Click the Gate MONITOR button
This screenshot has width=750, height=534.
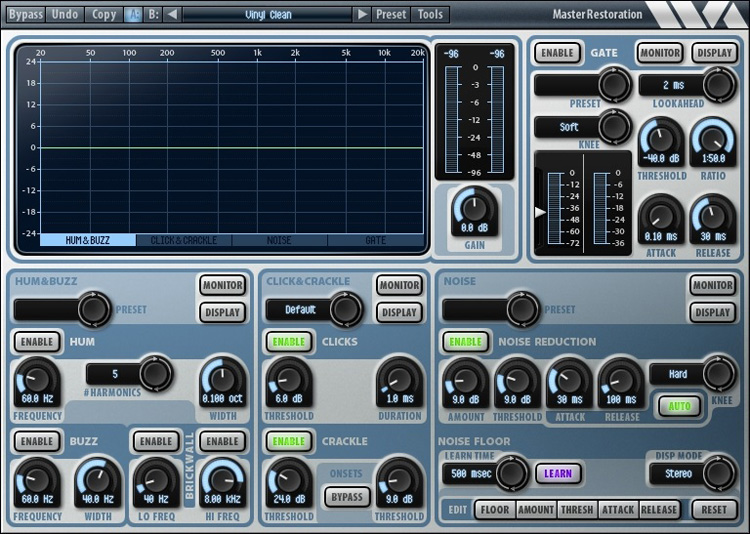[660, 53]
